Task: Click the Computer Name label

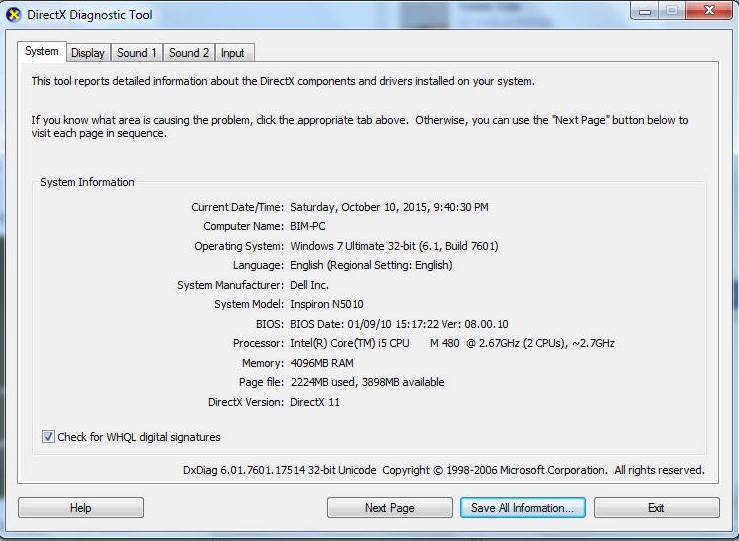Action: pos(244,226)
